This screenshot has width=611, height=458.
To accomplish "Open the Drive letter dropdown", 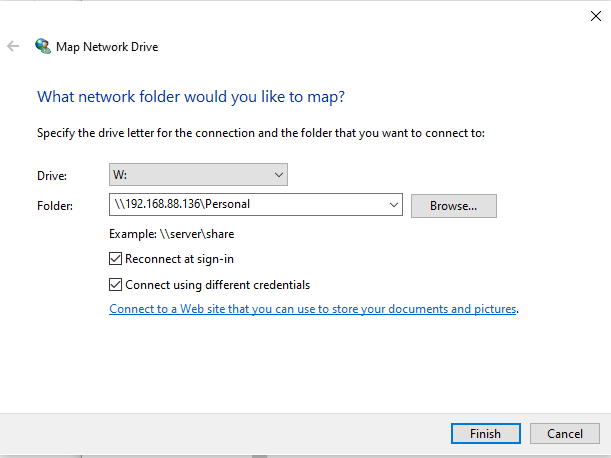I will [x=198, y=175].
